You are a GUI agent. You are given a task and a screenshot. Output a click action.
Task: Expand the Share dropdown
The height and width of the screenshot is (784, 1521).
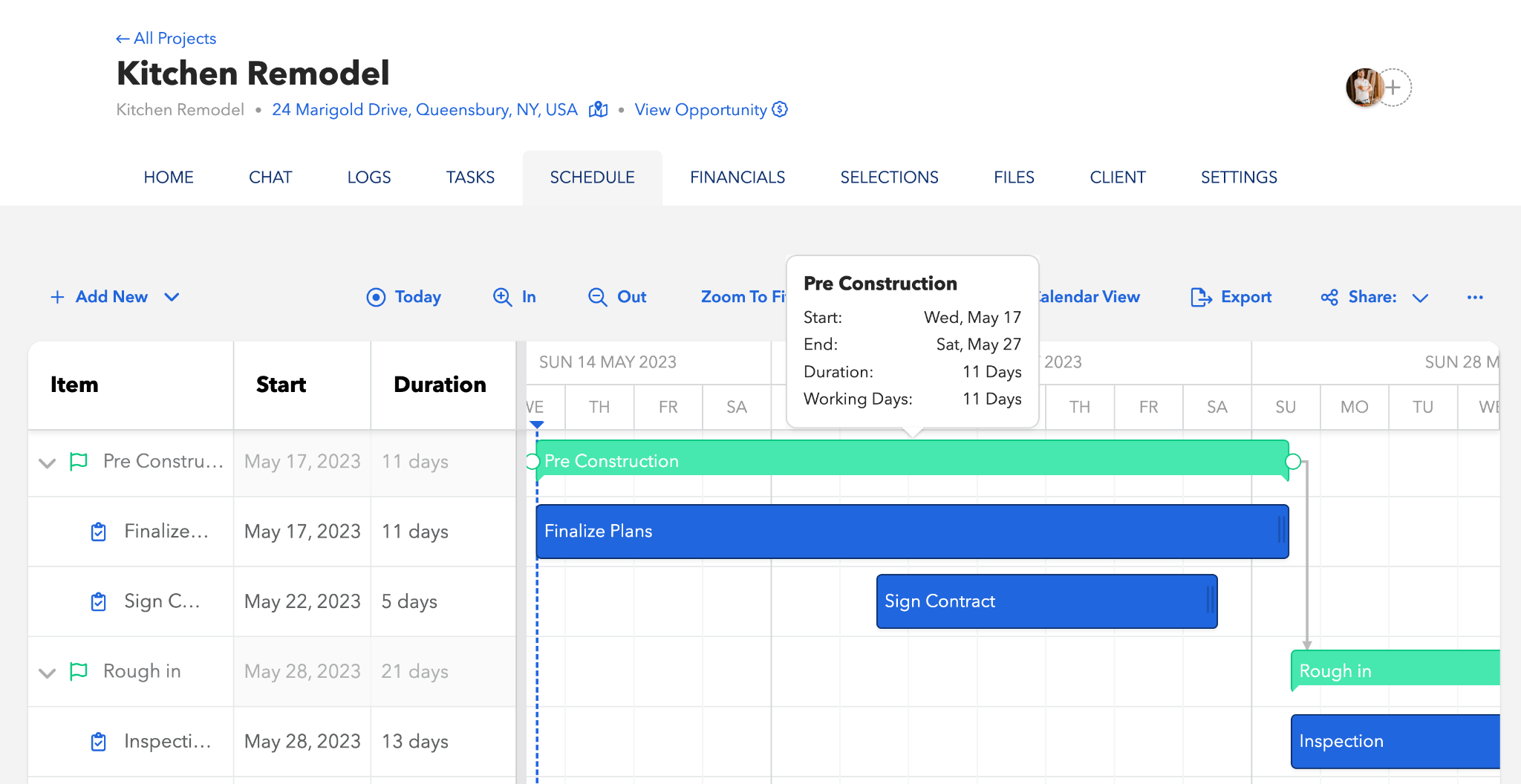(1420, 298)
